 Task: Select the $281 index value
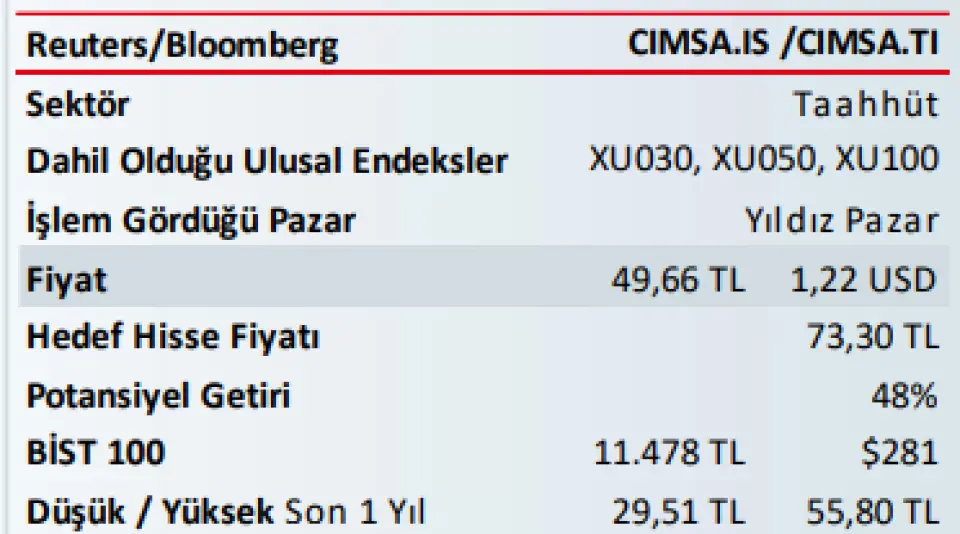pos(899,453)
